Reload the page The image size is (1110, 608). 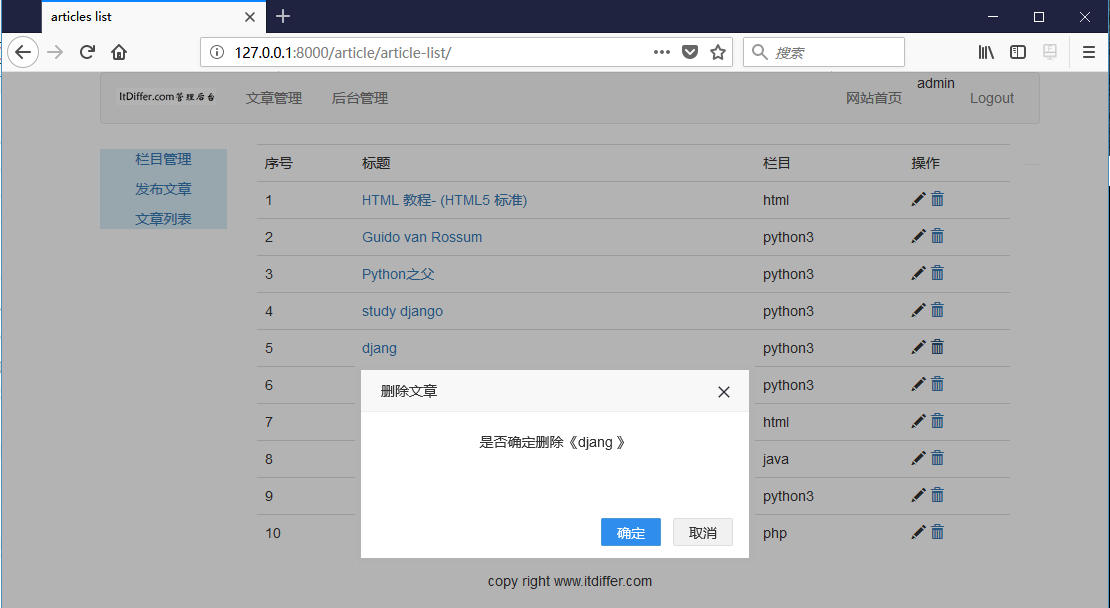(x=87, y=52)
